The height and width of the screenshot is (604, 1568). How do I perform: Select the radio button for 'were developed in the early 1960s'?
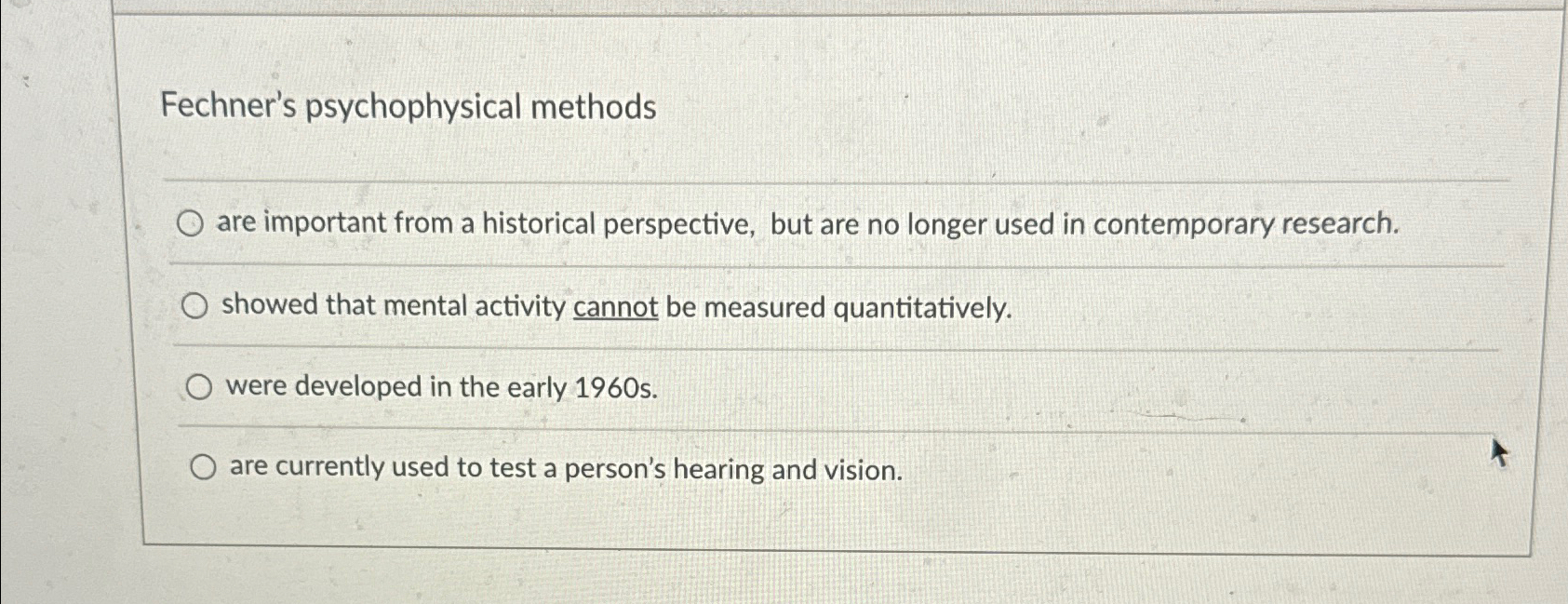pos(199,385)
